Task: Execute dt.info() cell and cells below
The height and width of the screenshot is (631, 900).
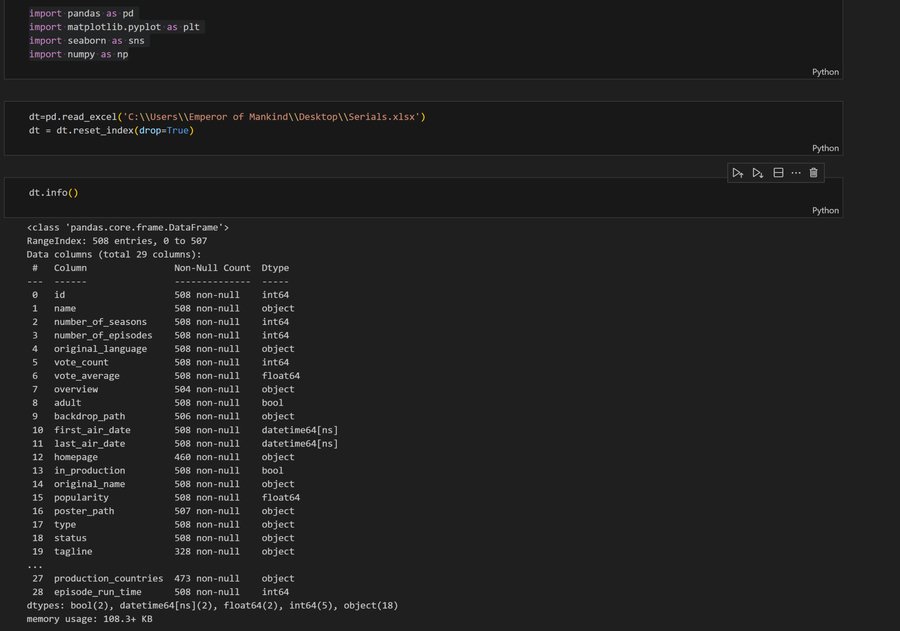Action: [x=758, y=173]
